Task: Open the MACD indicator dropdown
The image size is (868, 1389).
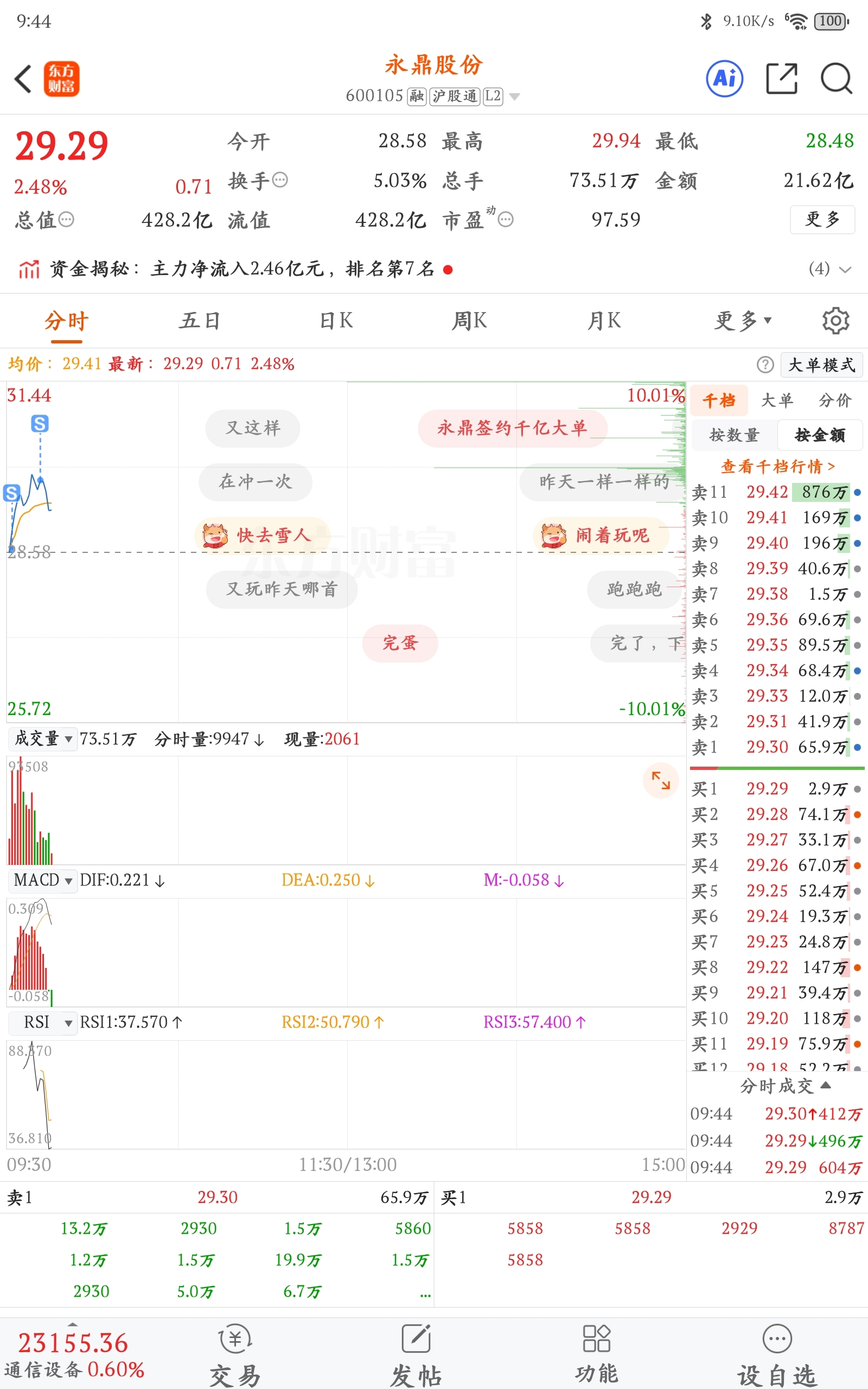Action: pos(42,880)
